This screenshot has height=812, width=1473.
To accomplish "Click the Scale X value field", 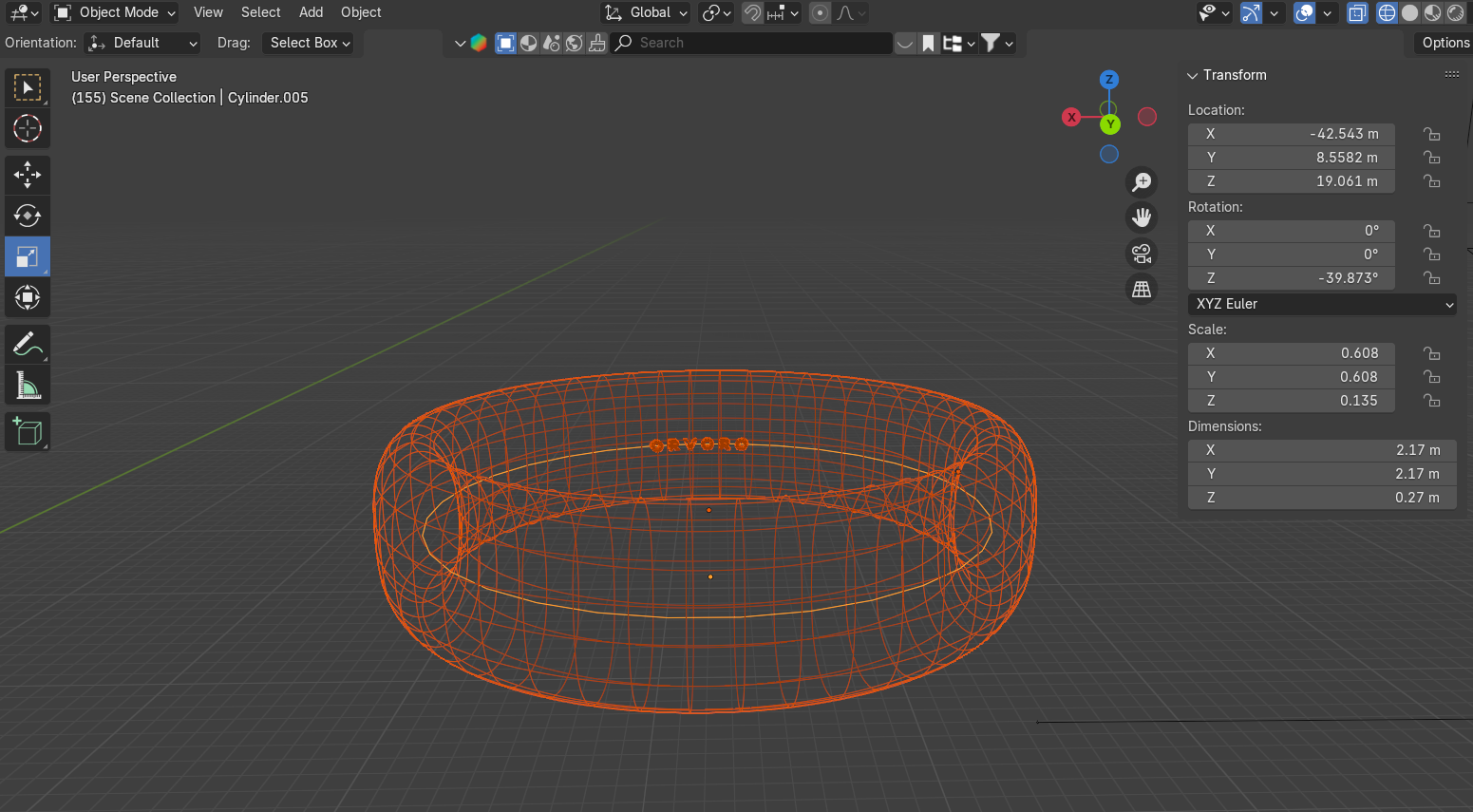I will click(1292, 353).
